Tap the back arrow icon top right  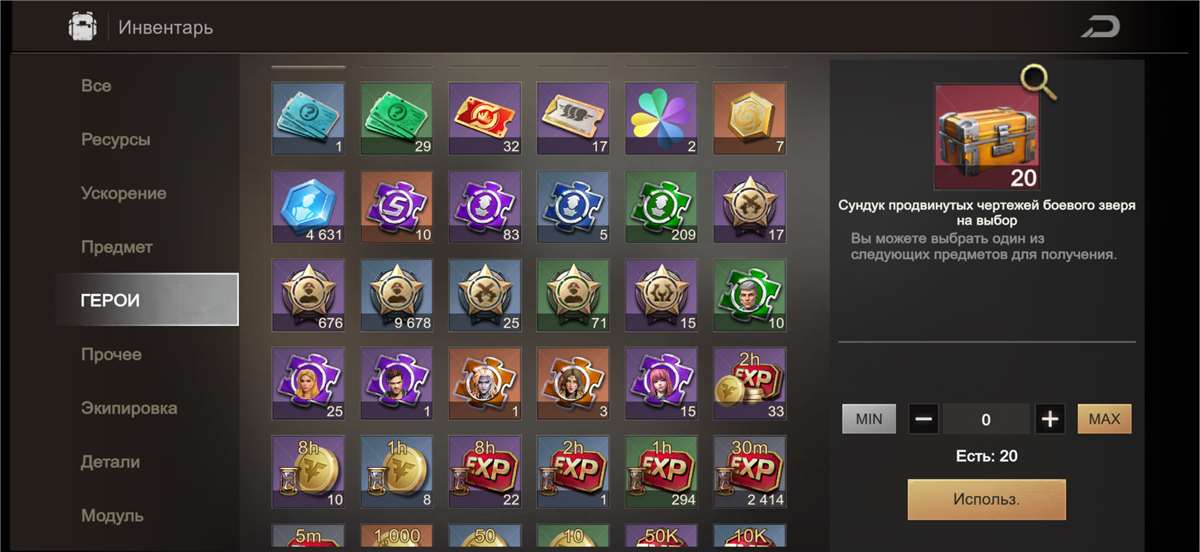(1100, 27)
